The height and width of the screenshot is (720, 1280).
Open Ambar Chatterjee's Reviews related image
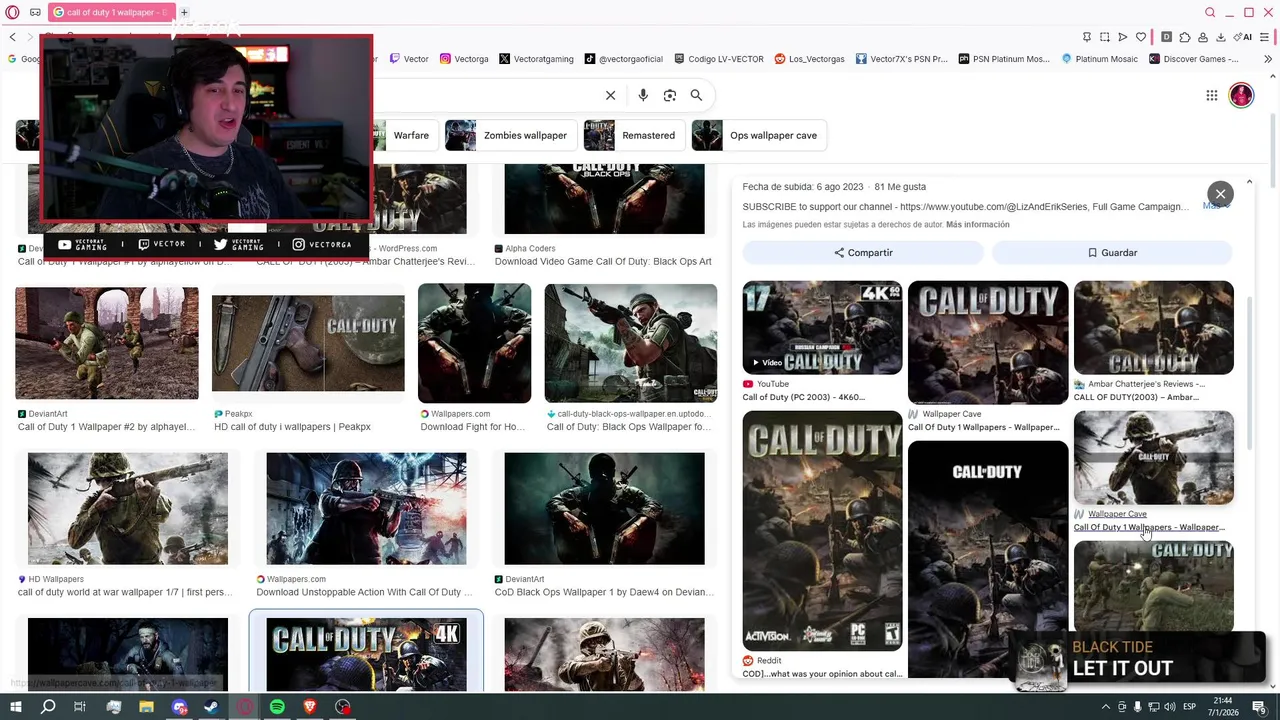coord(1153,327)
